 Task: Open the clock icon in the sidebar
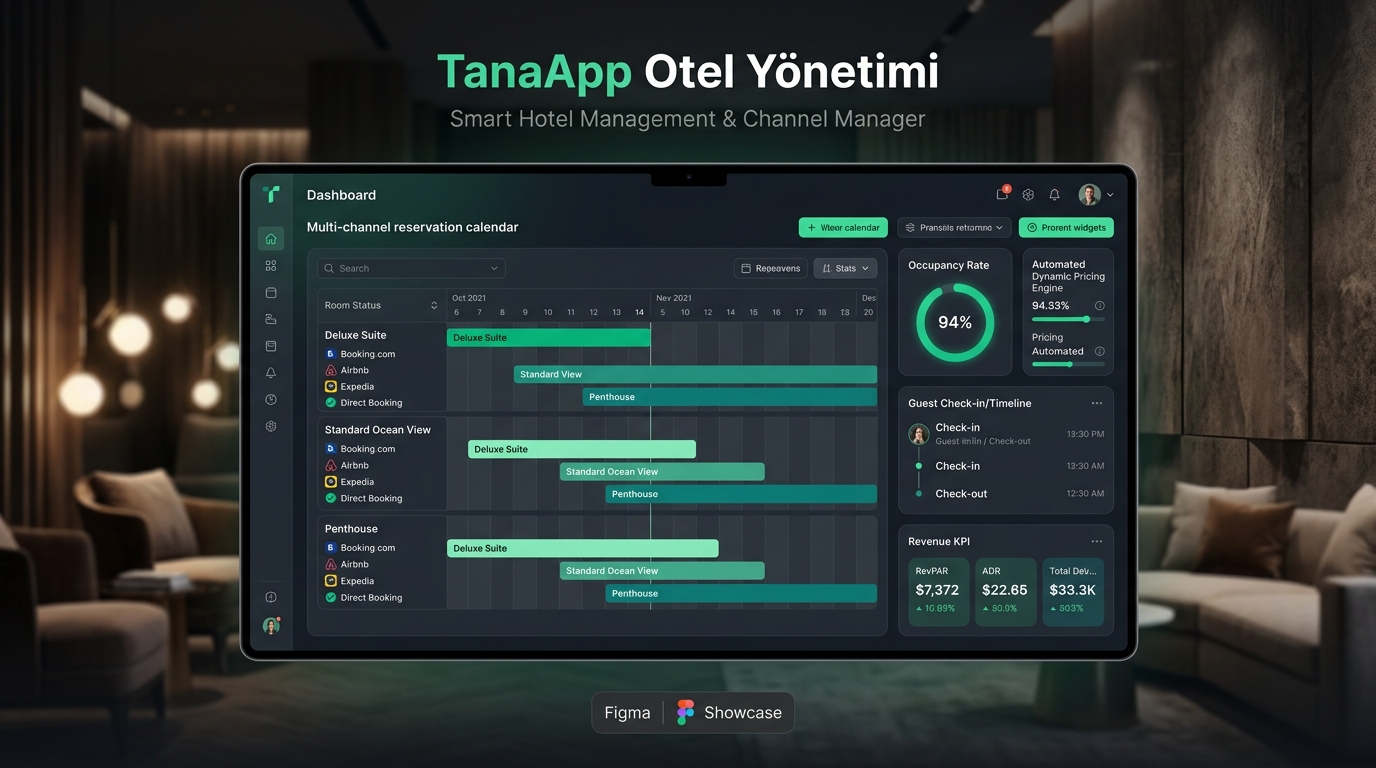point(271,400)
